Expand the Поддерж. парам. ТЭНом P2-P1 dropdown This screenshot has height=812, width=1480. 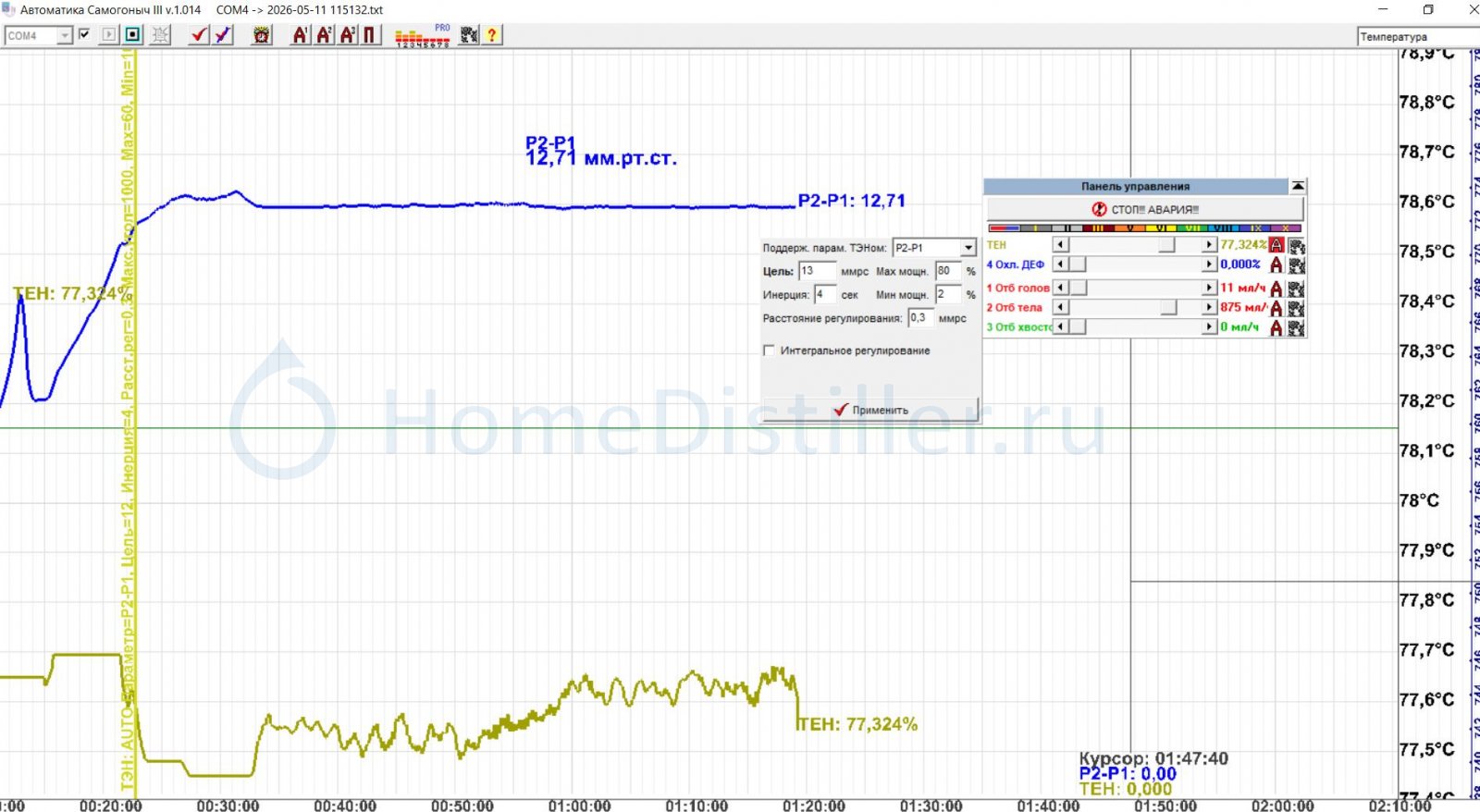click(x=968, y=248)
